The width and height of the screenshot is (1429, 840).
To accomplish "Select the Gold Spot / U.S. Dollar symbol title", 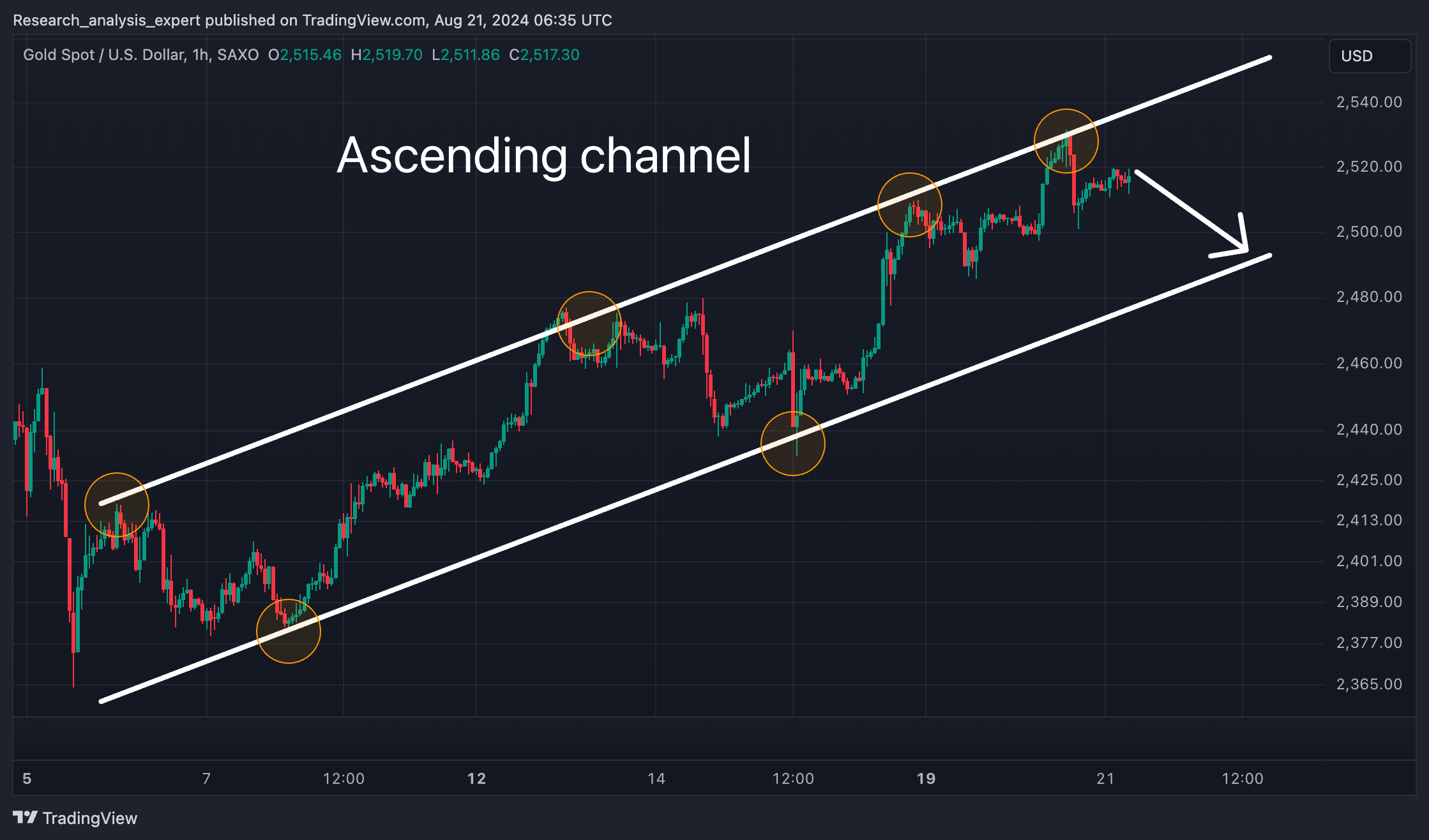I will point(141,55).
